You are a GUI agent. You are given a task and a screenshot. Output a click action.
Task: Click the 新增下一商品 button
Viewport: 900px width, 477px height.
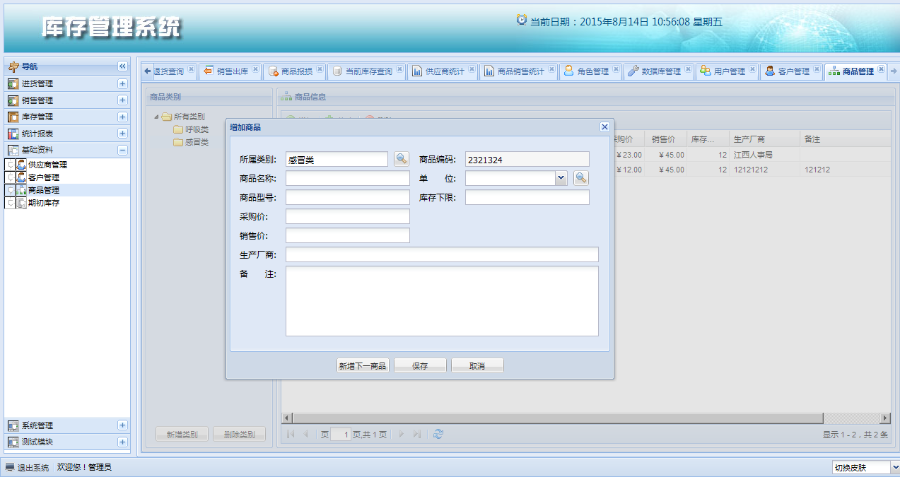(x=363, y=366)
